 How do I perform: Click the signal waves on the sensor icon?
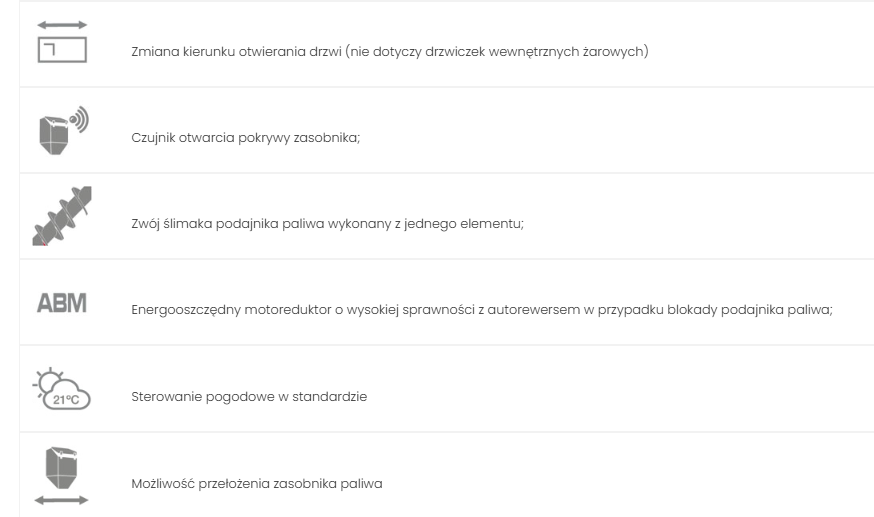pyautogui.click(x=78, y=119)
